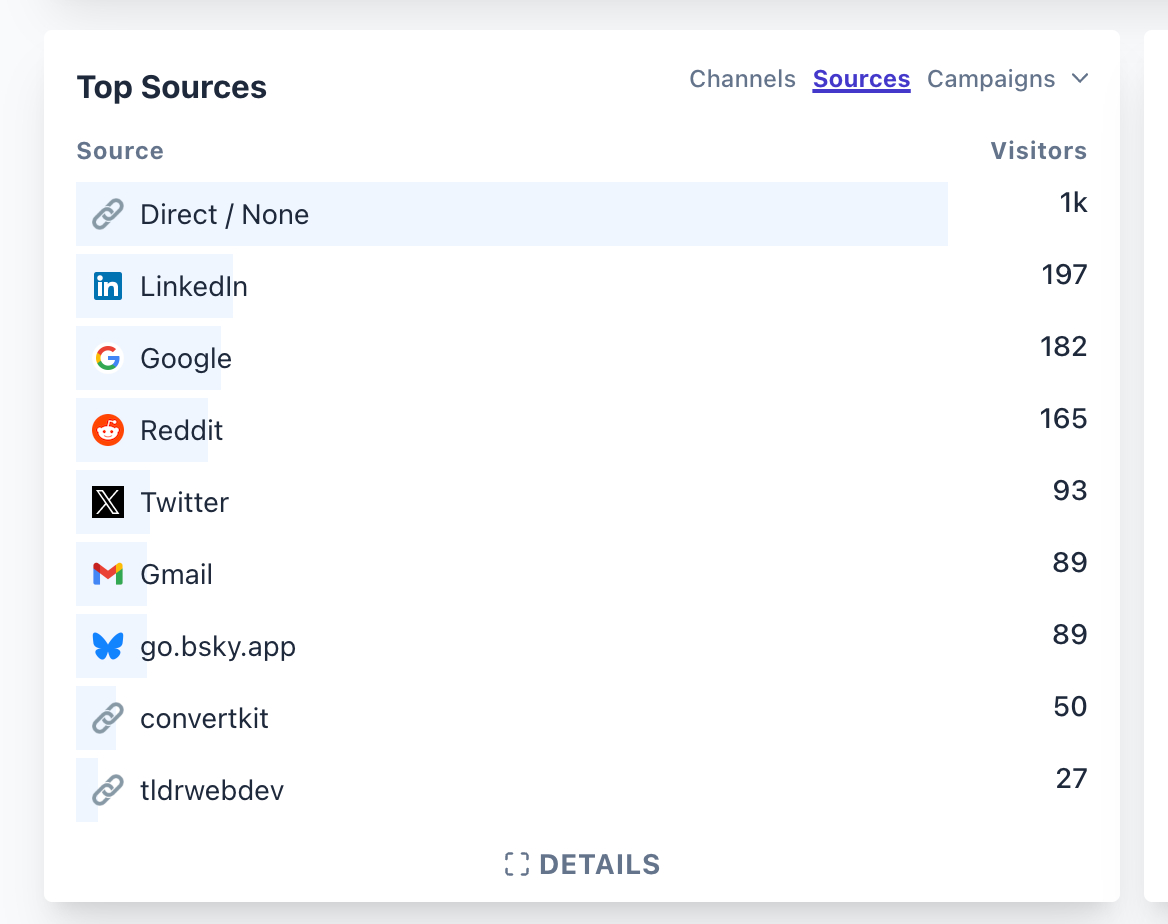The image size is (1168, 924).
Task: Filter by the Direct / None source
Action: click(224, 215)
